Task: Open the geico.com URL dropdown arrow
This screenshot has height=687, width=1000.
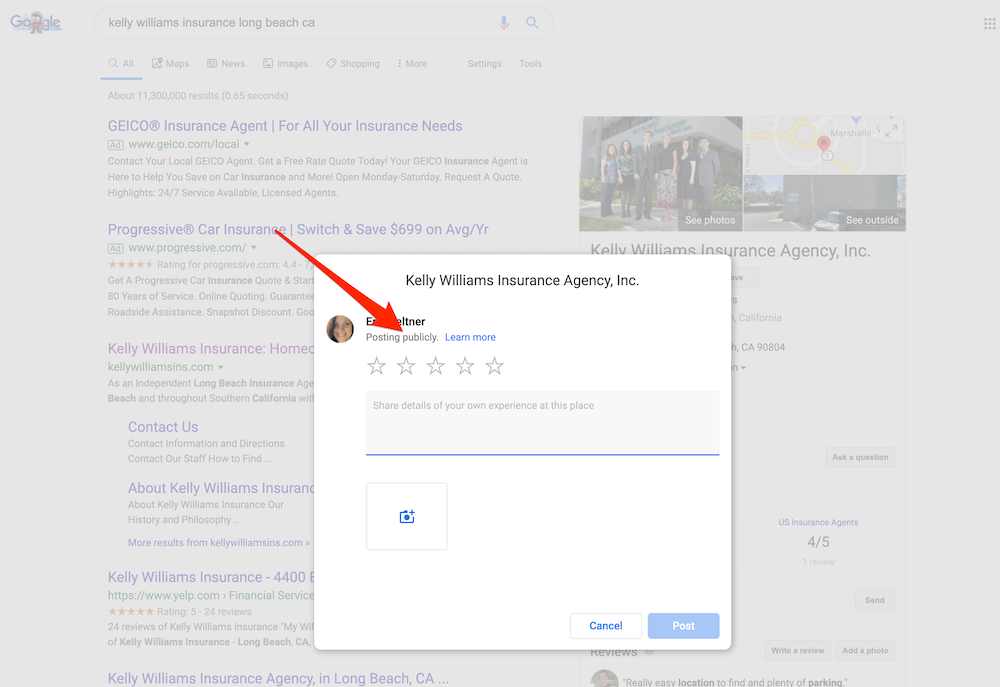Action: coord(247,144)
